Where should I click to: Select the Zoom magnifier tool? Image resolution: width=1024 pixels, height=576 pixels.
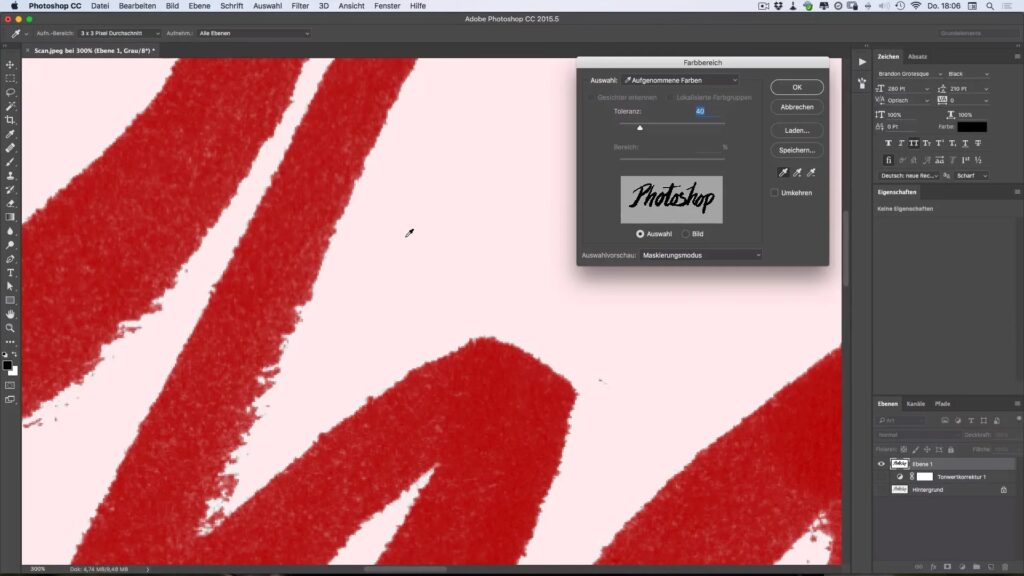[x=10, y=327]
